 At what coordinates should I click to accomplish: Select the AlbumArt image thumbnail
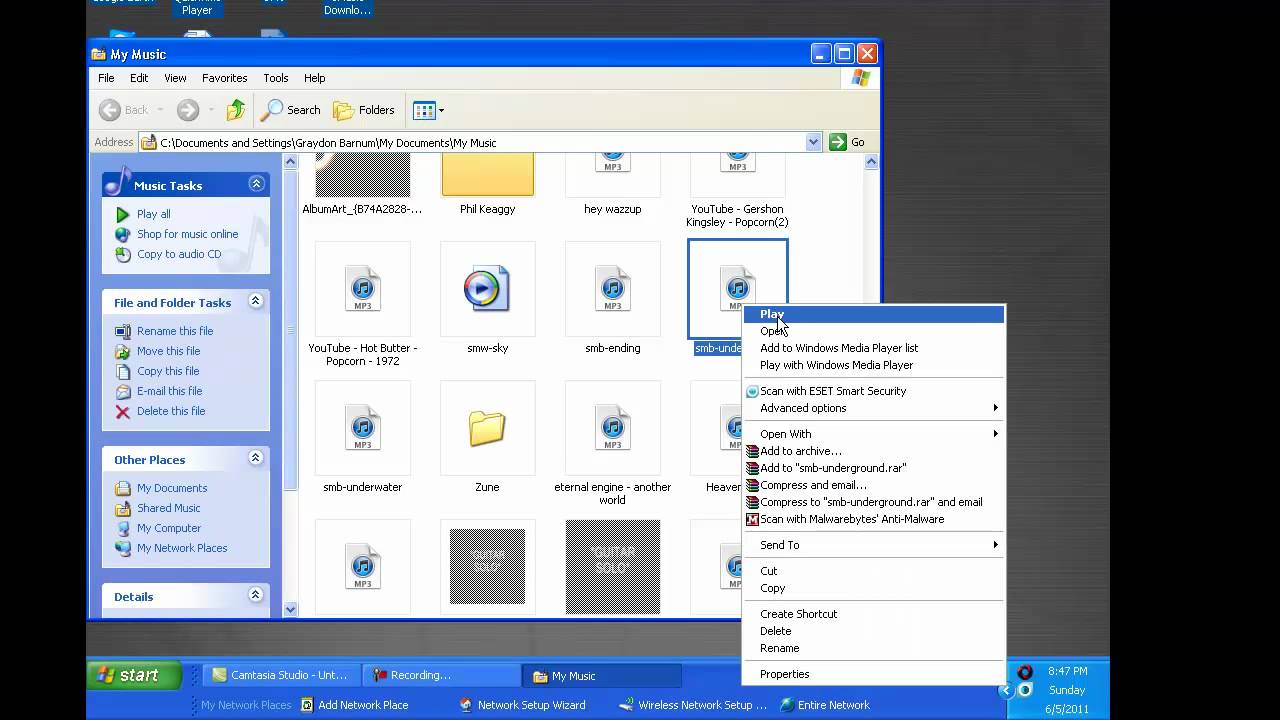(362, 176)
